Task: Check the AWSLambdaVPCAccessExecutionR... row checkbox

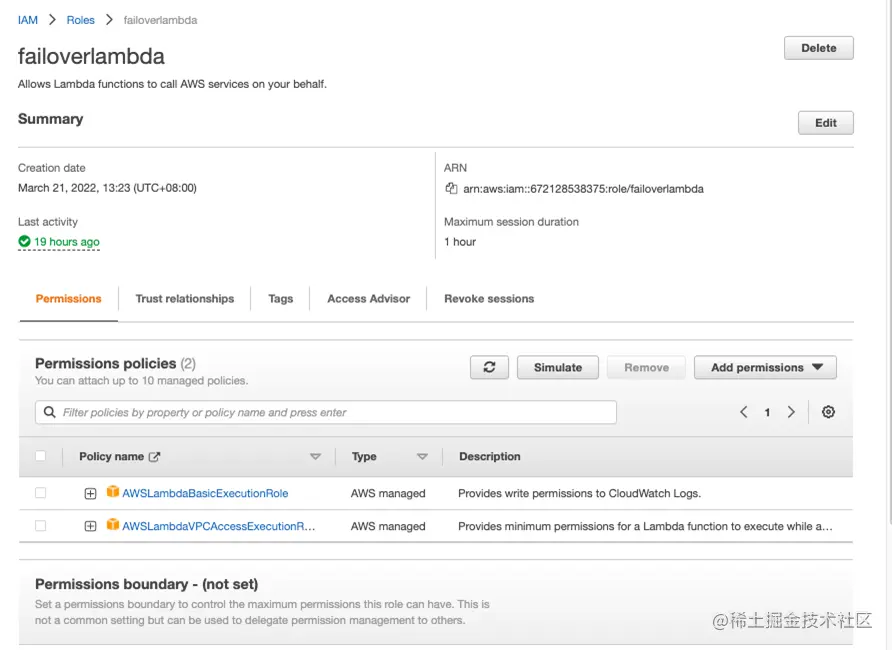Action: [40, 525]
